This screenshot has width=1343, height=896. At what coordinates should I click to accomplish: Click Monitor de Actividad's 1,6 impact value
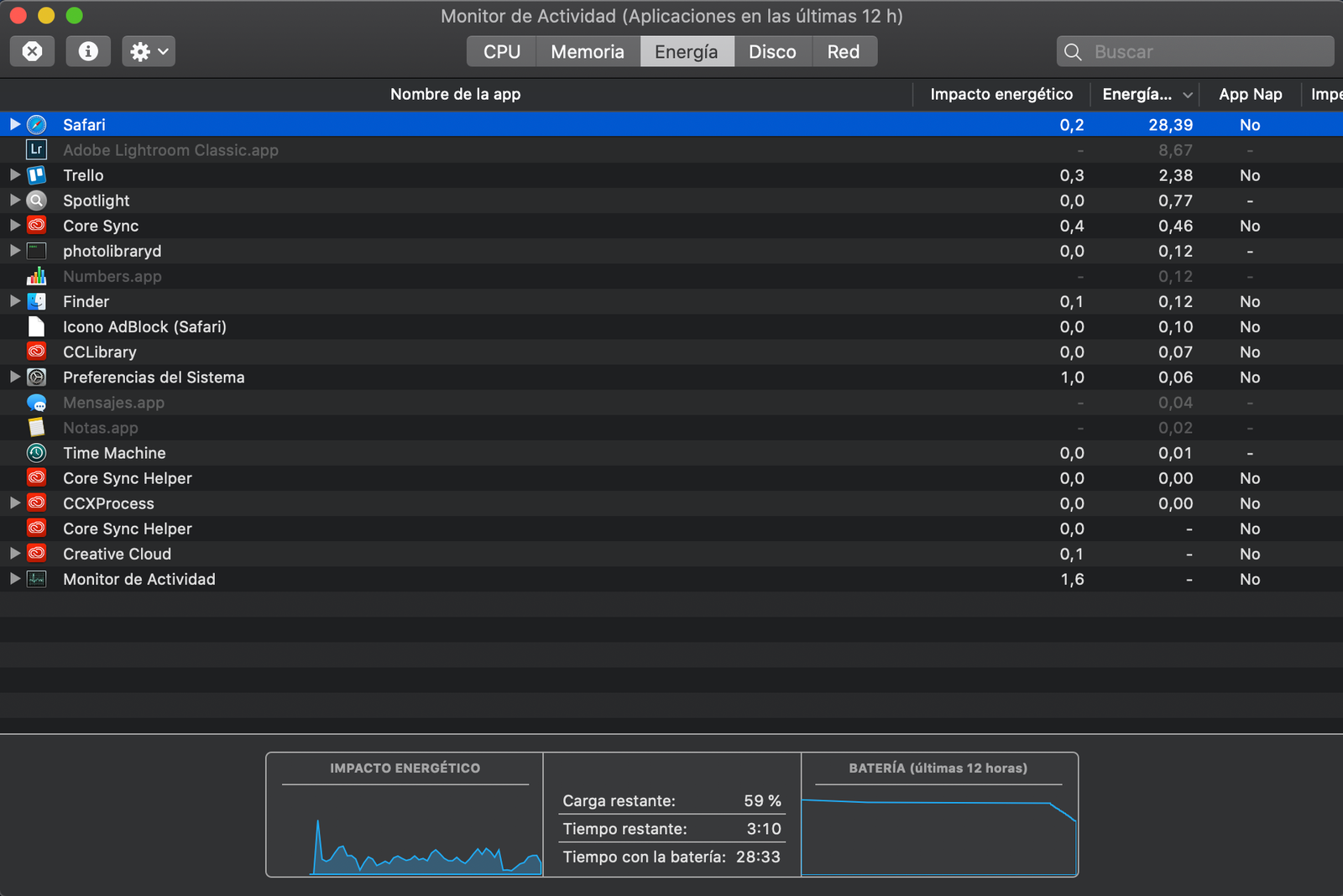tap(1072, 579)
